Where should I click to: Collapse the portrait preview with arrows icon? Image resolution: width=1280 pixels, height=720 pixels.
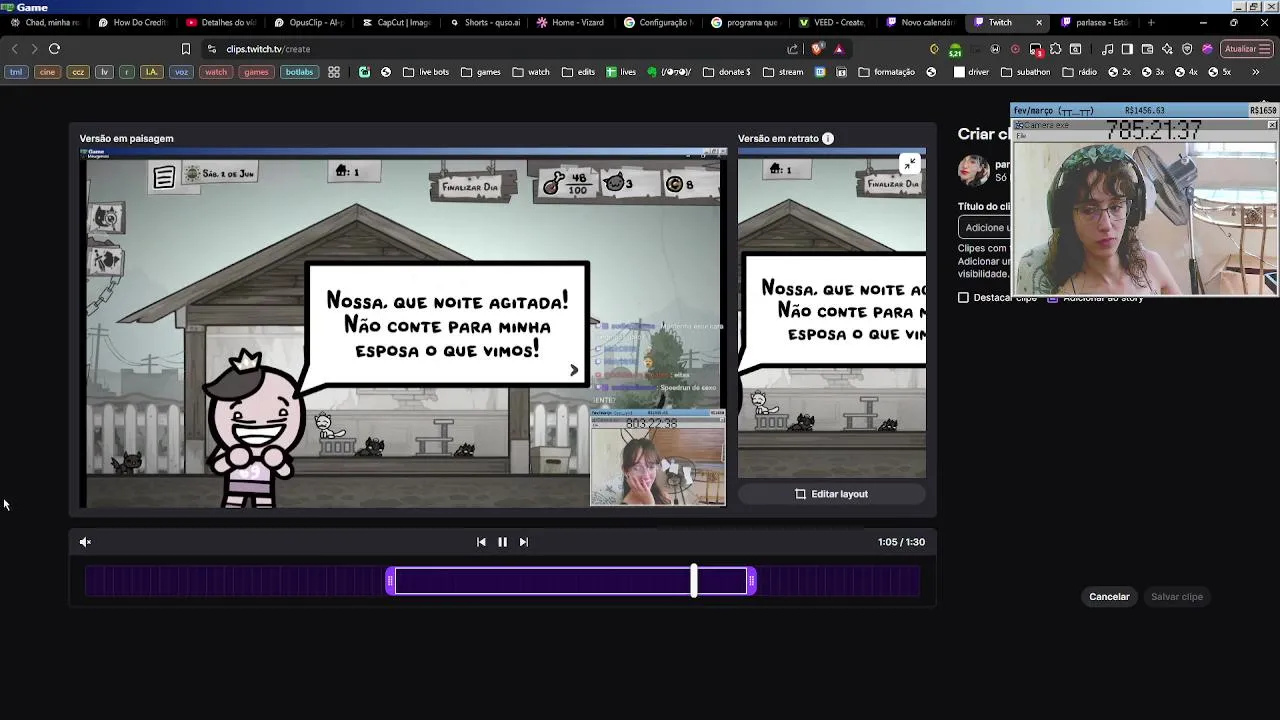[909, 164]
